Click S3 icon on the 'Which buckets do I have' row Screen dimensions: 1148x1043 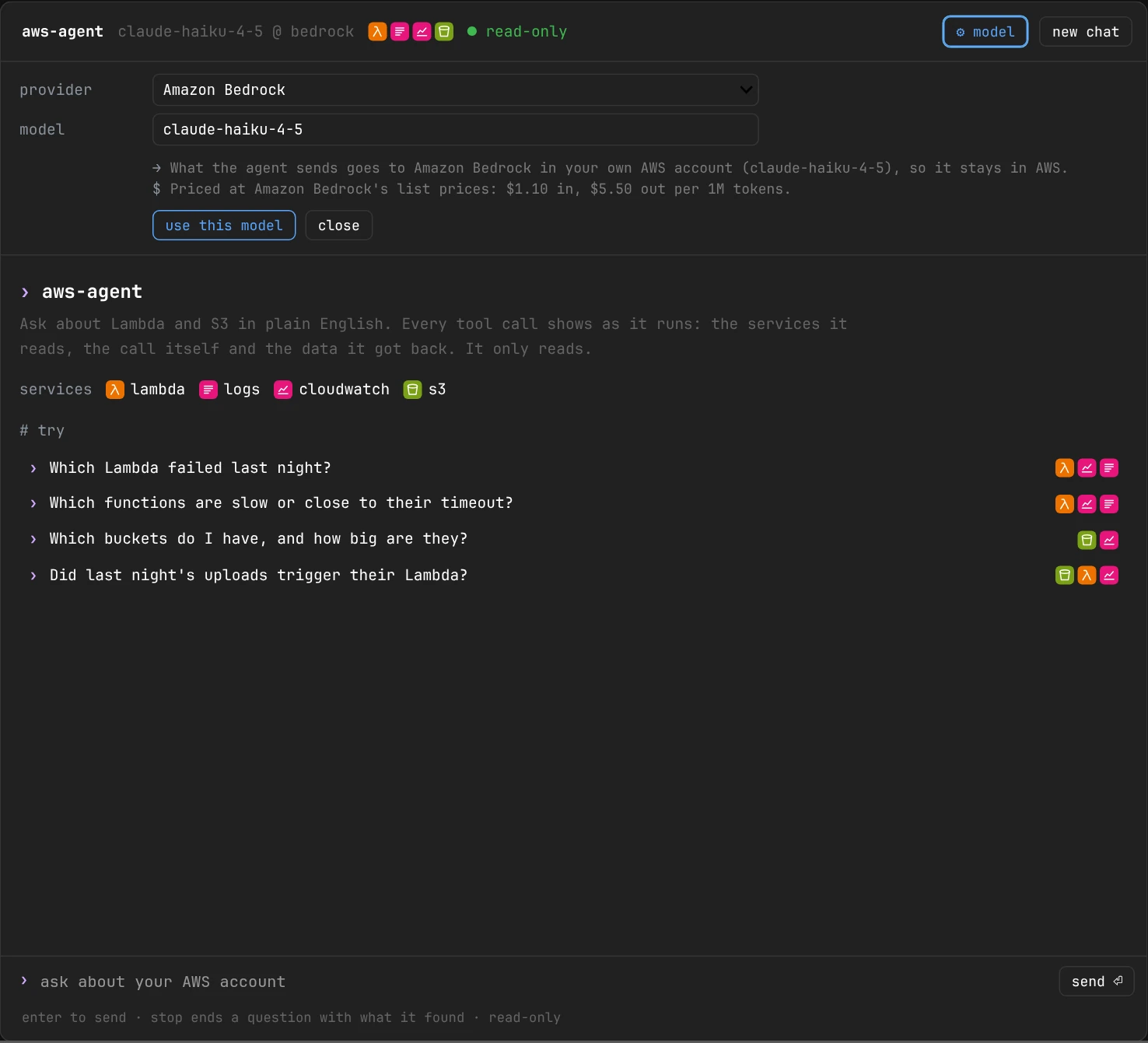pos(1087,540)
